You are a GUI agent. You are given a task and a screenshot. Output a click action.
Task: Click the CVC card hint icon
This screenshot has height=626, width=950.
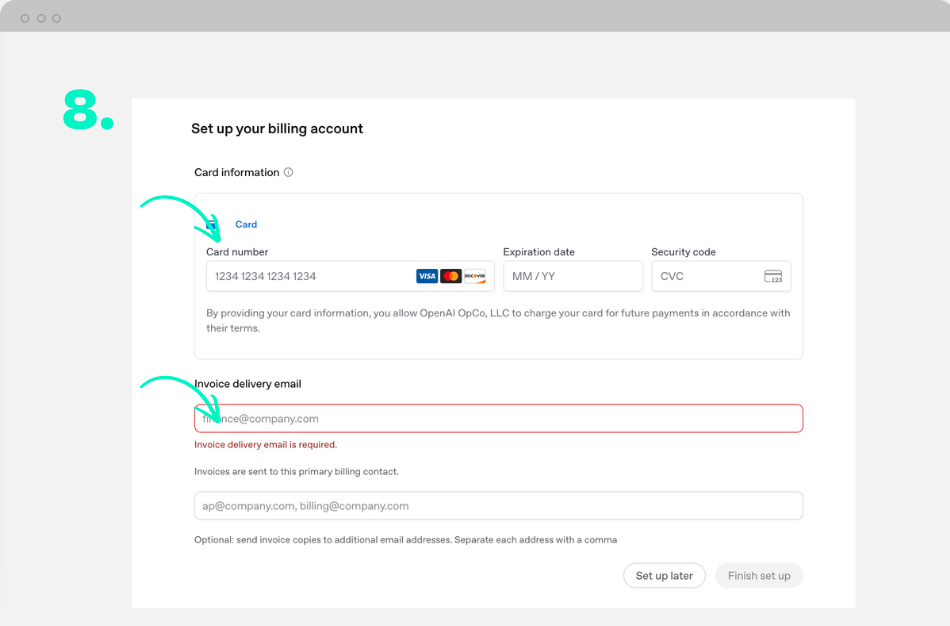[773, 276]
